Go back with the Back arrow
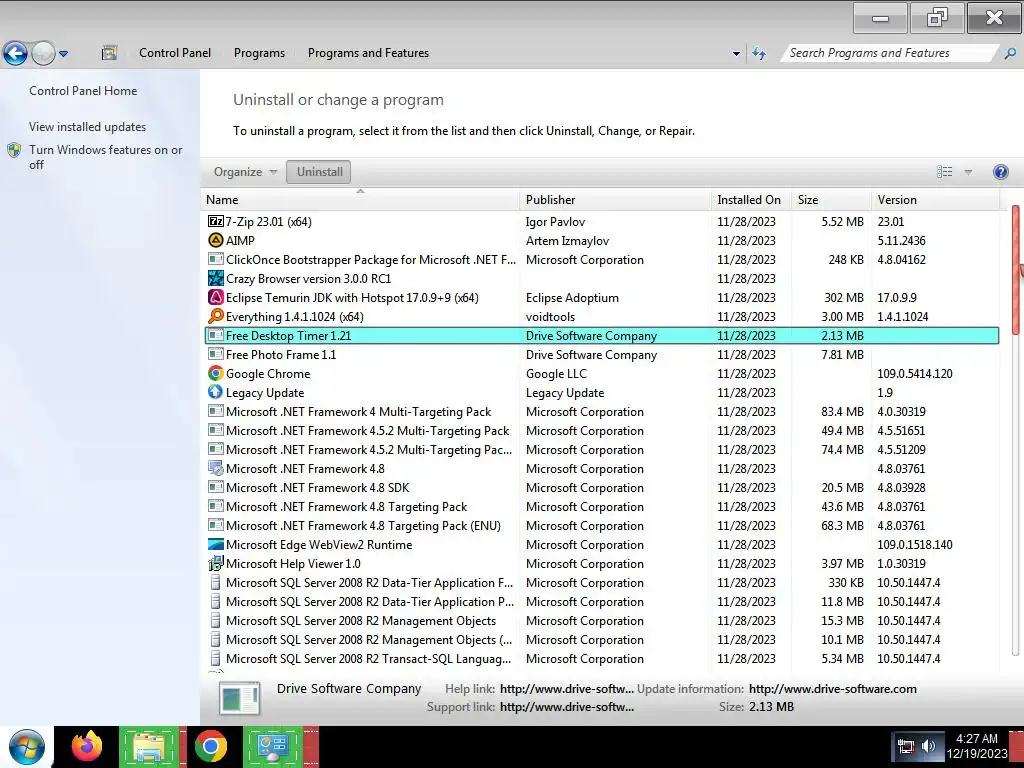Viewport: 1024px width, 768px height. point(16,53)
